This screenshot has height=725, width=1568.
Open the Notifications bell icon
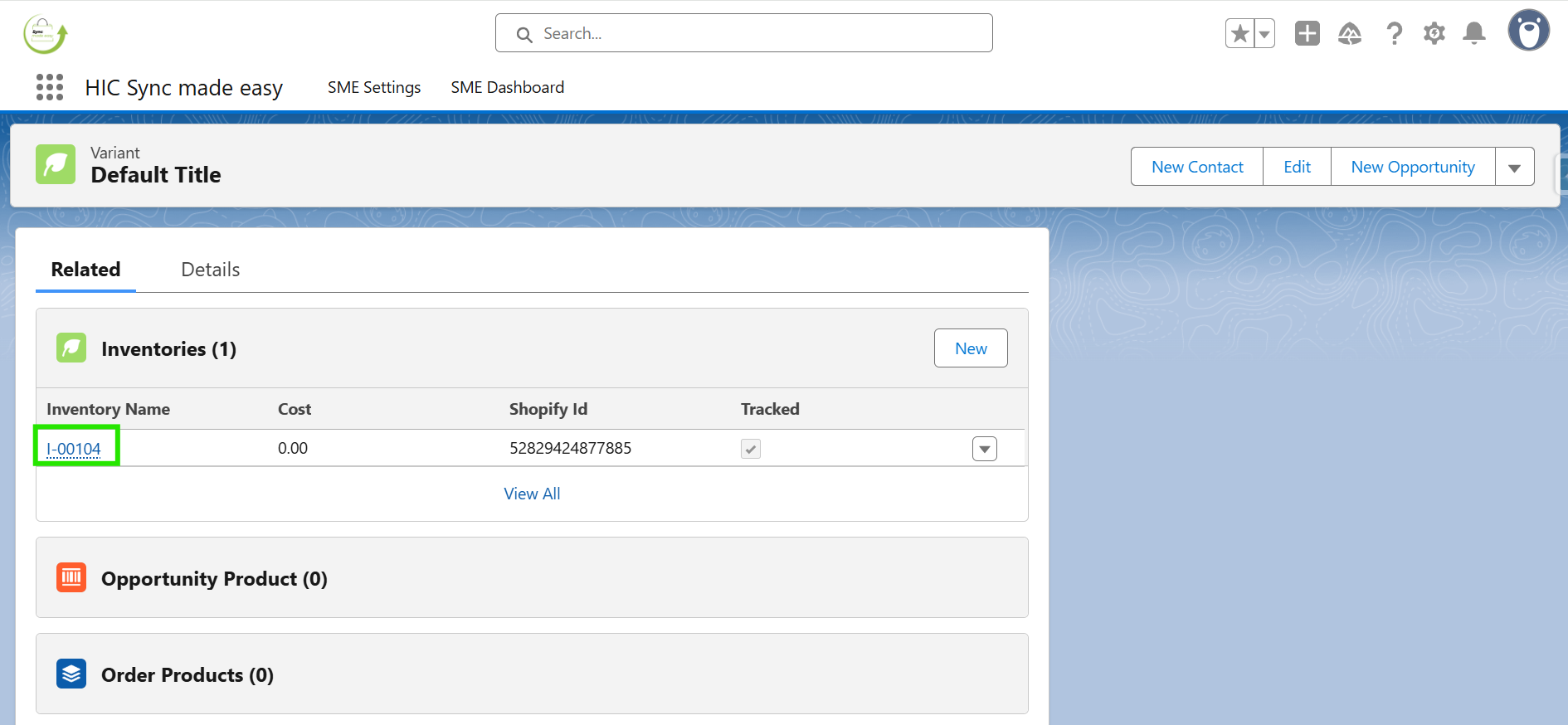[1474, 33]
